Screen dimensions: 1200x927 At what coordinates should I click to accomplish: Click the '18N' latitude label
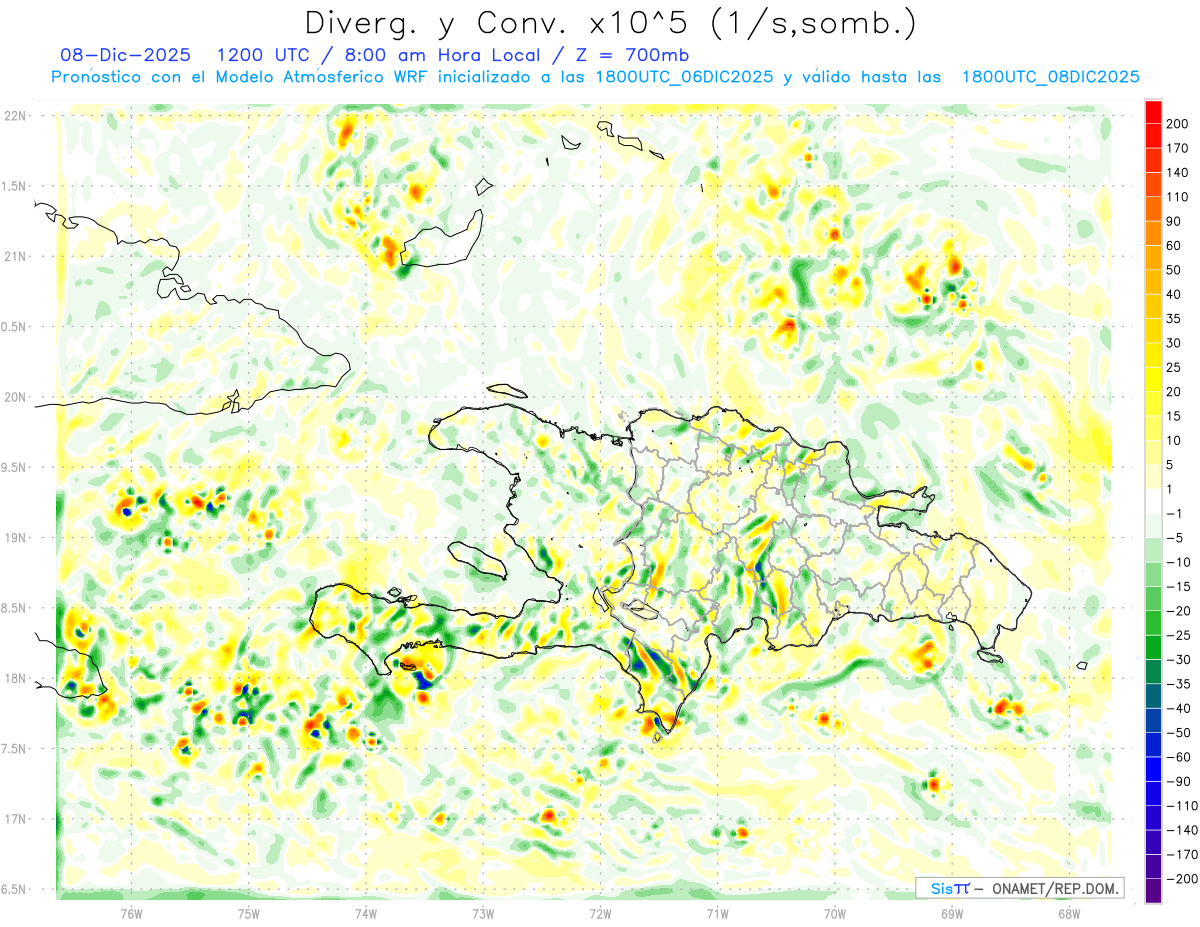pos(15,678)
